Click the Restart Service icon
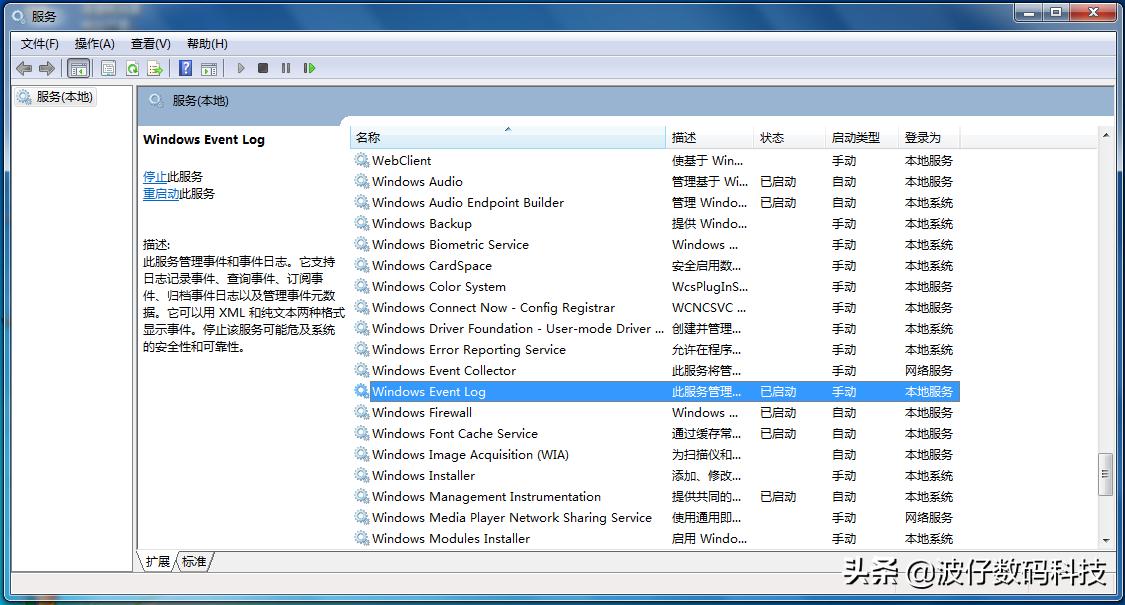 click(x=310, y=68)
